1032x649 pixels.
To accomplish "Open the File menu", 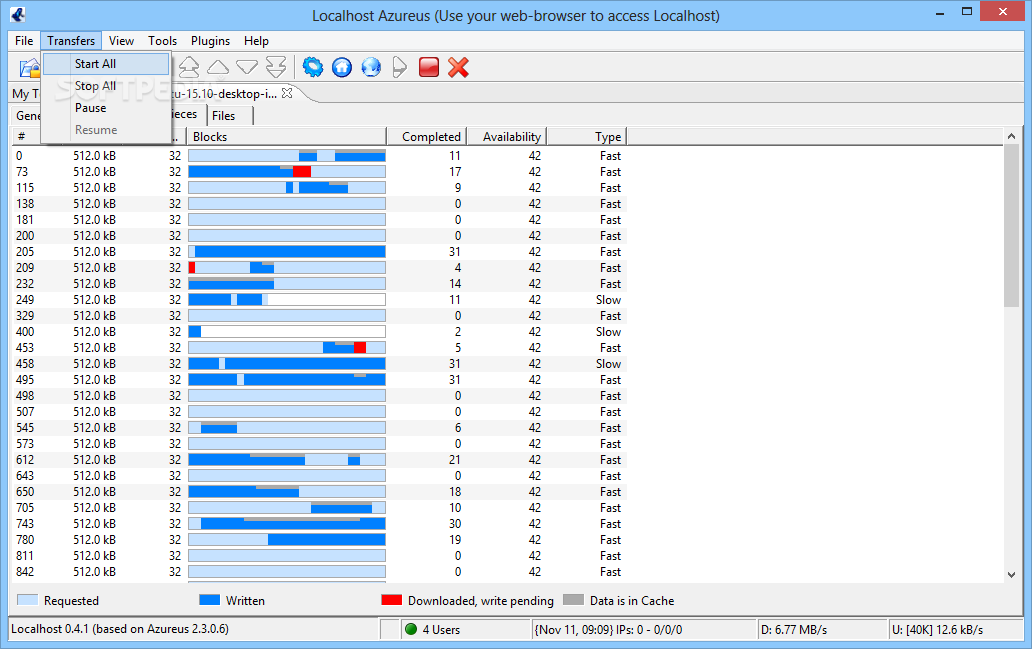I will [x=24, y=41].
